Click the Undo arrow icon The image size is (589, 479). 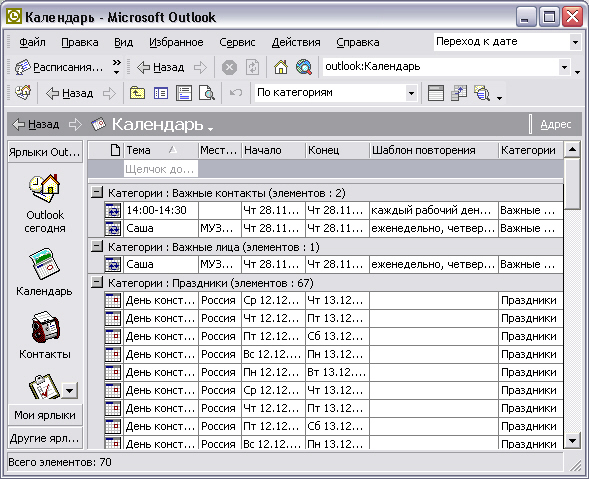pos(236,93)
